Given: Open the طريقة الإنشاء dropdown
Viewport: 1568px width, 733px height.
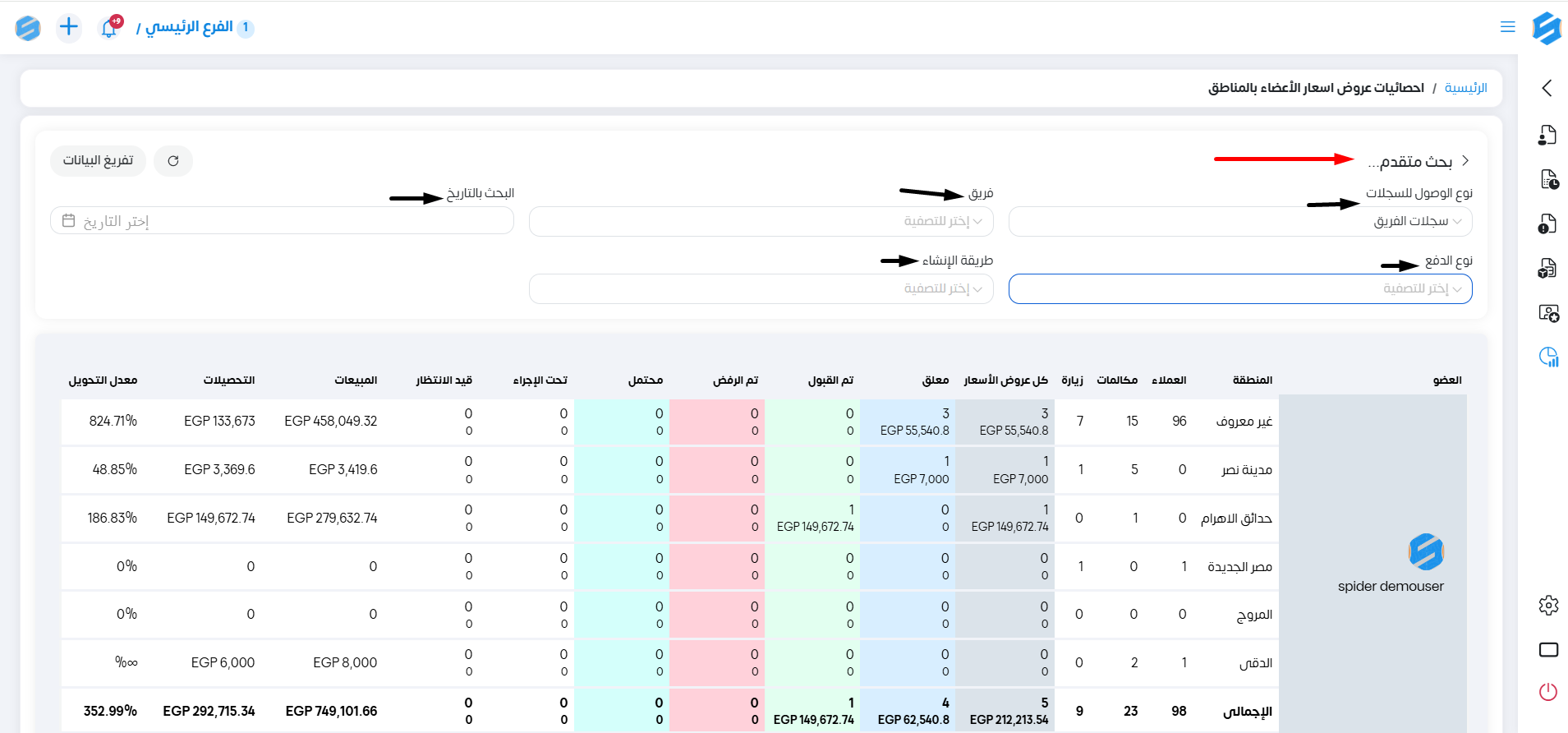Looking at the screenshot, I should 761,288.
